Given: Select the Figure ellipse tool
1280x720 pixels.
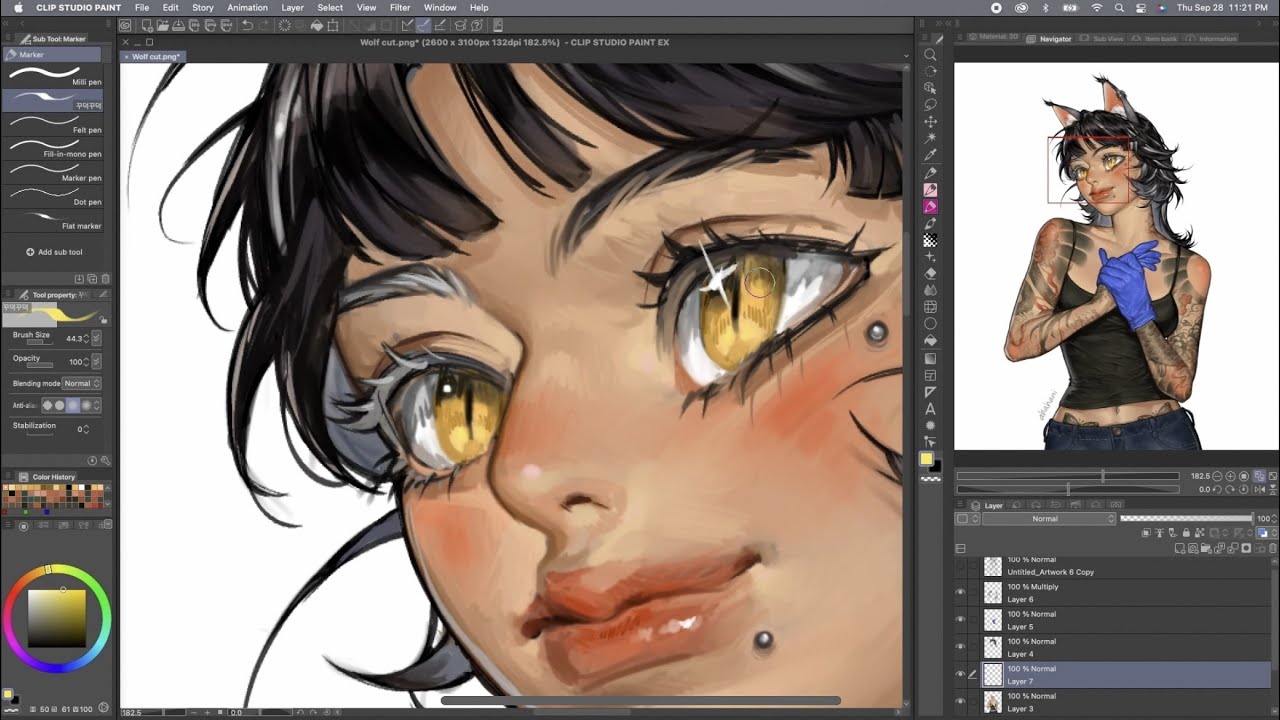Looking at the screenshot, I should coord(930,324).
